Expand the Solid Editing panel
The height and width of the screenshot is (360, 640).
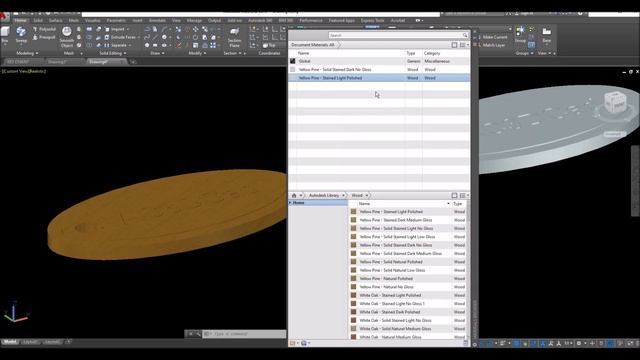click(113, 53)
